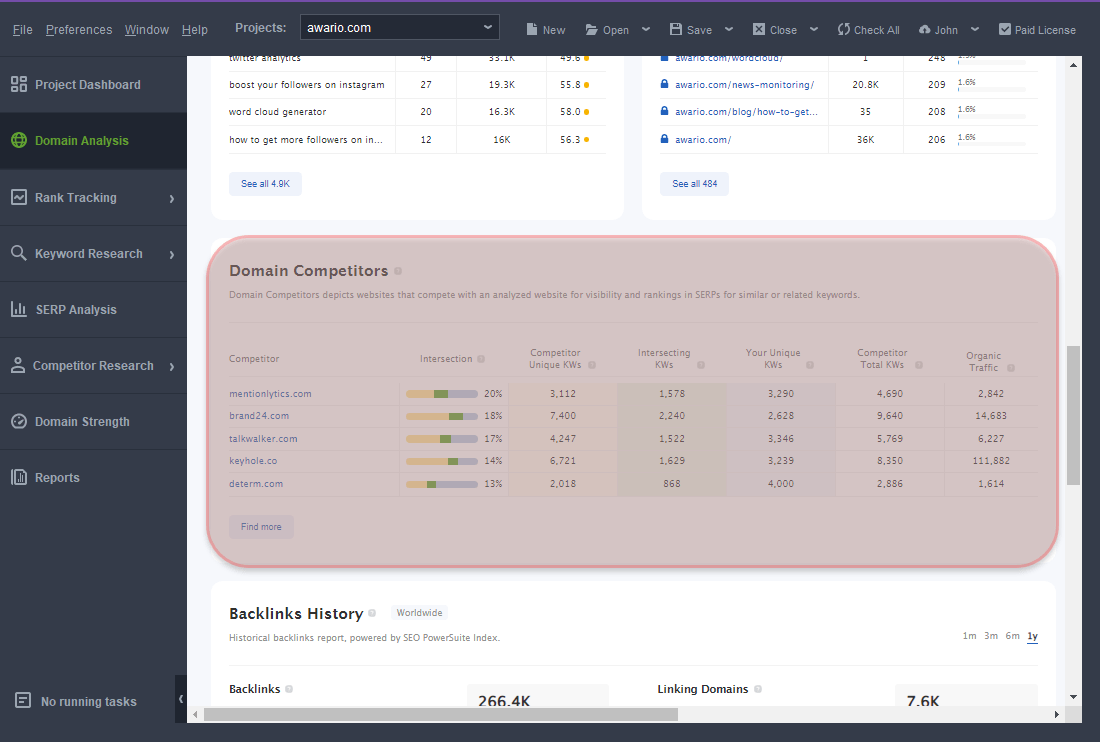Image resolution: width=1100 pixels, height=742 pixels.
Task: Collapse the left sidebar with the arrow
Action: (181, 699)
